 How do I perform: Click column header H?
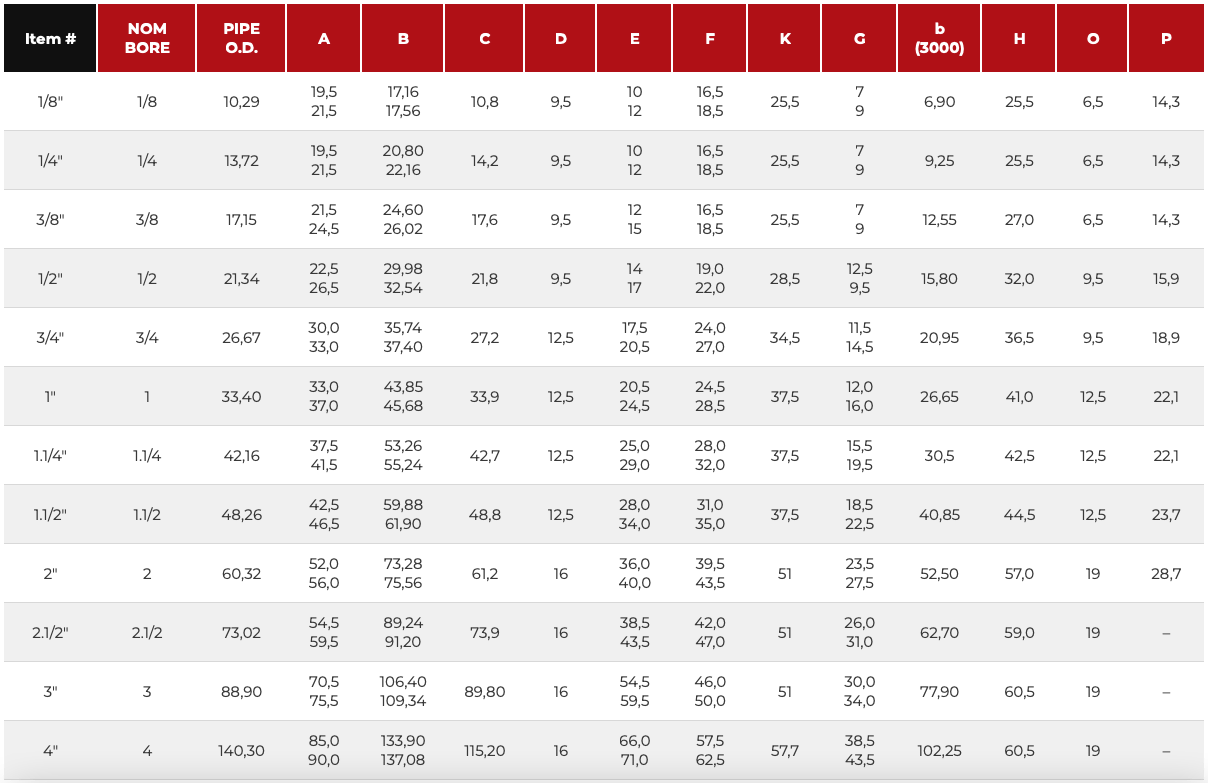pos(1019,38)
